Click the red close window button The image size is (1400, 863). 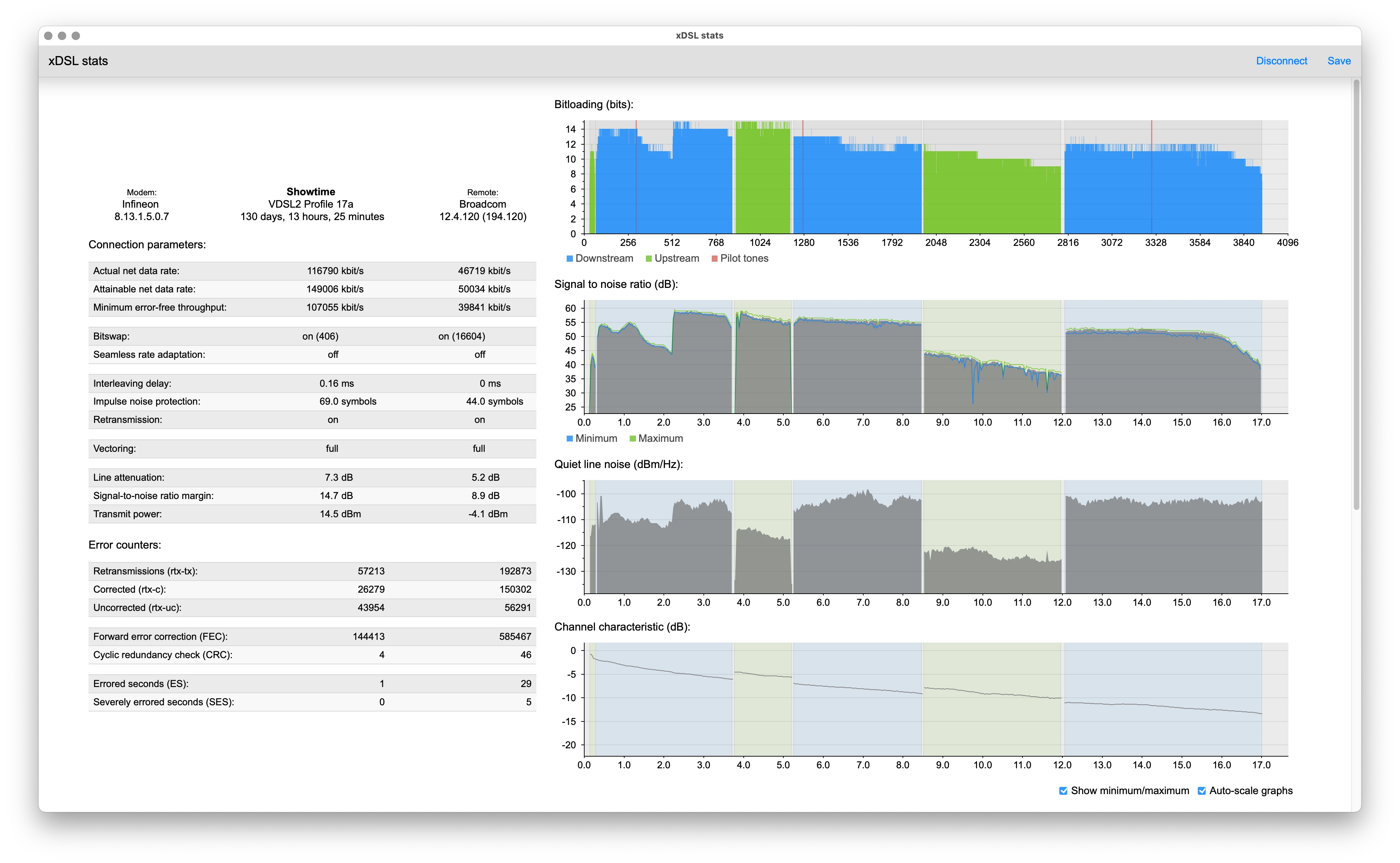pyautogui.click(x=49, y=35)
